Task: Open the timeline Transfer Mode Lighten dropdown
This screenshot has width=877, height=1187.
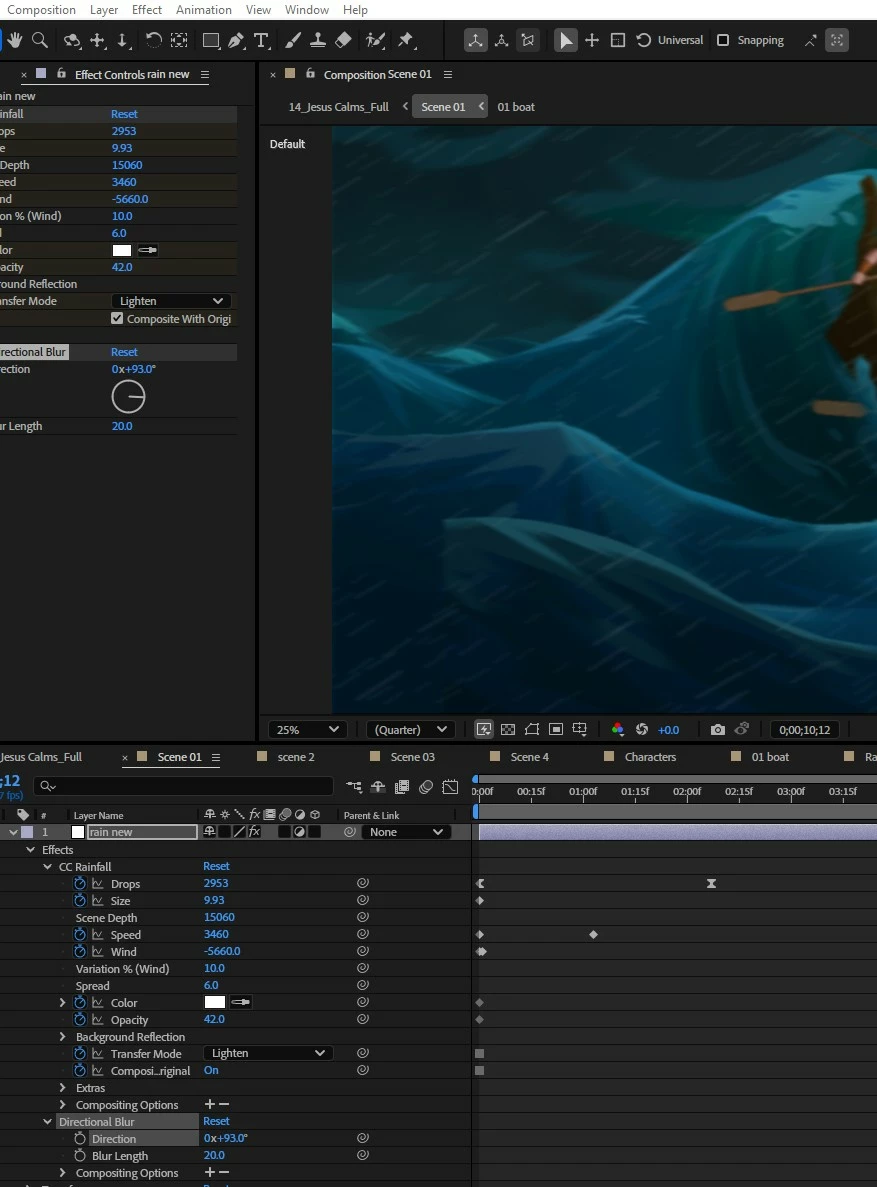Action: [268, 1053]
